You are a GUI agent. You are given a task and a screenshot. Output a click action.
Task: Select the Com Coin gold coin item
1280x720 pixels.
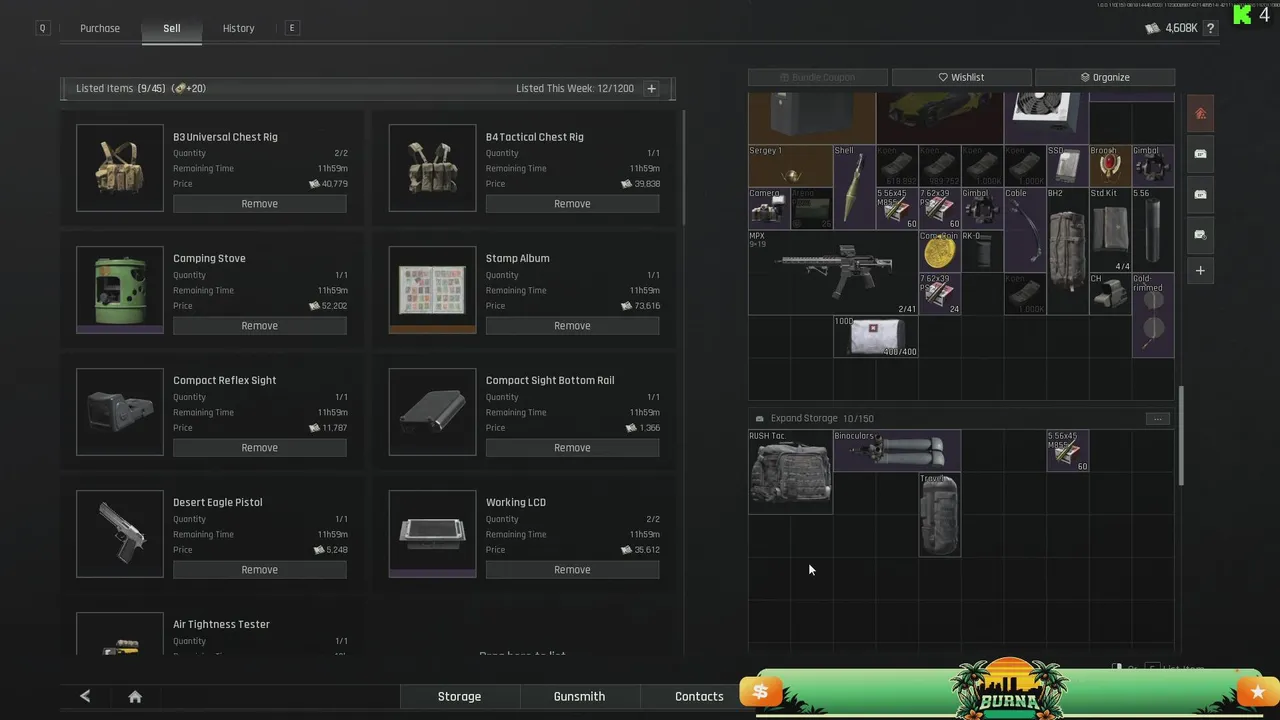939,251
